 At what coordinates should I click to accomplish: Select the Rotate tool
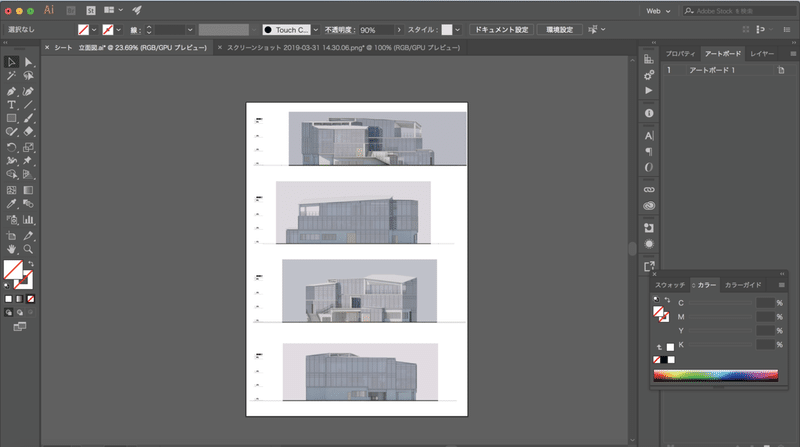point(11,147)
